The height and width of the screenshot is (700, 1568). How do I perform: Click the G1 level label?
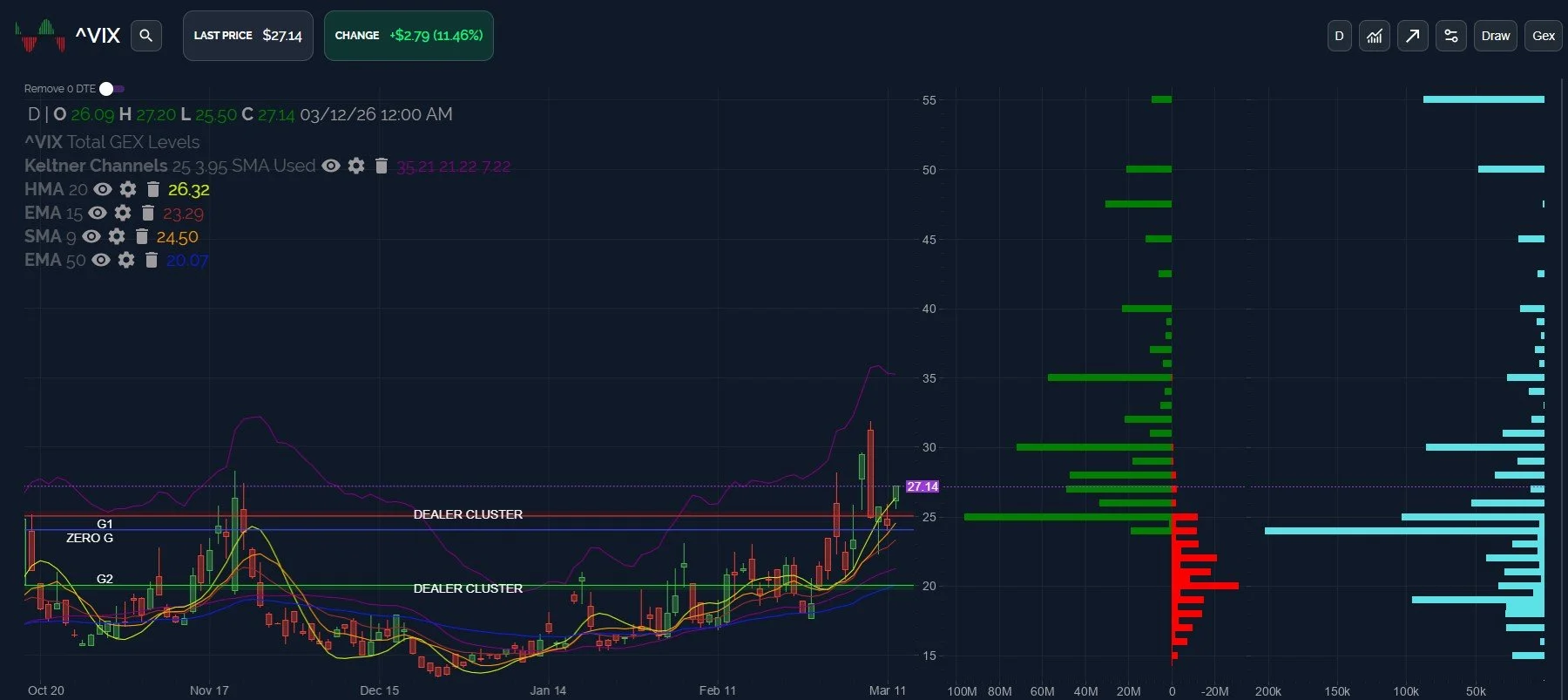click(105, 524)
